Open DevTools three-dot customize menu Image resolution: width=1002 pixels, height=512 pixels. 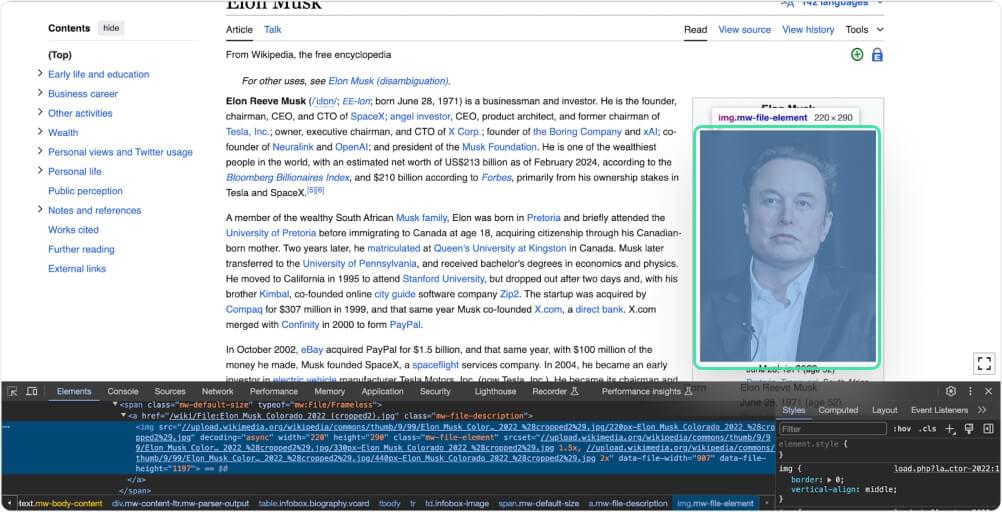[x=970, y=391]
